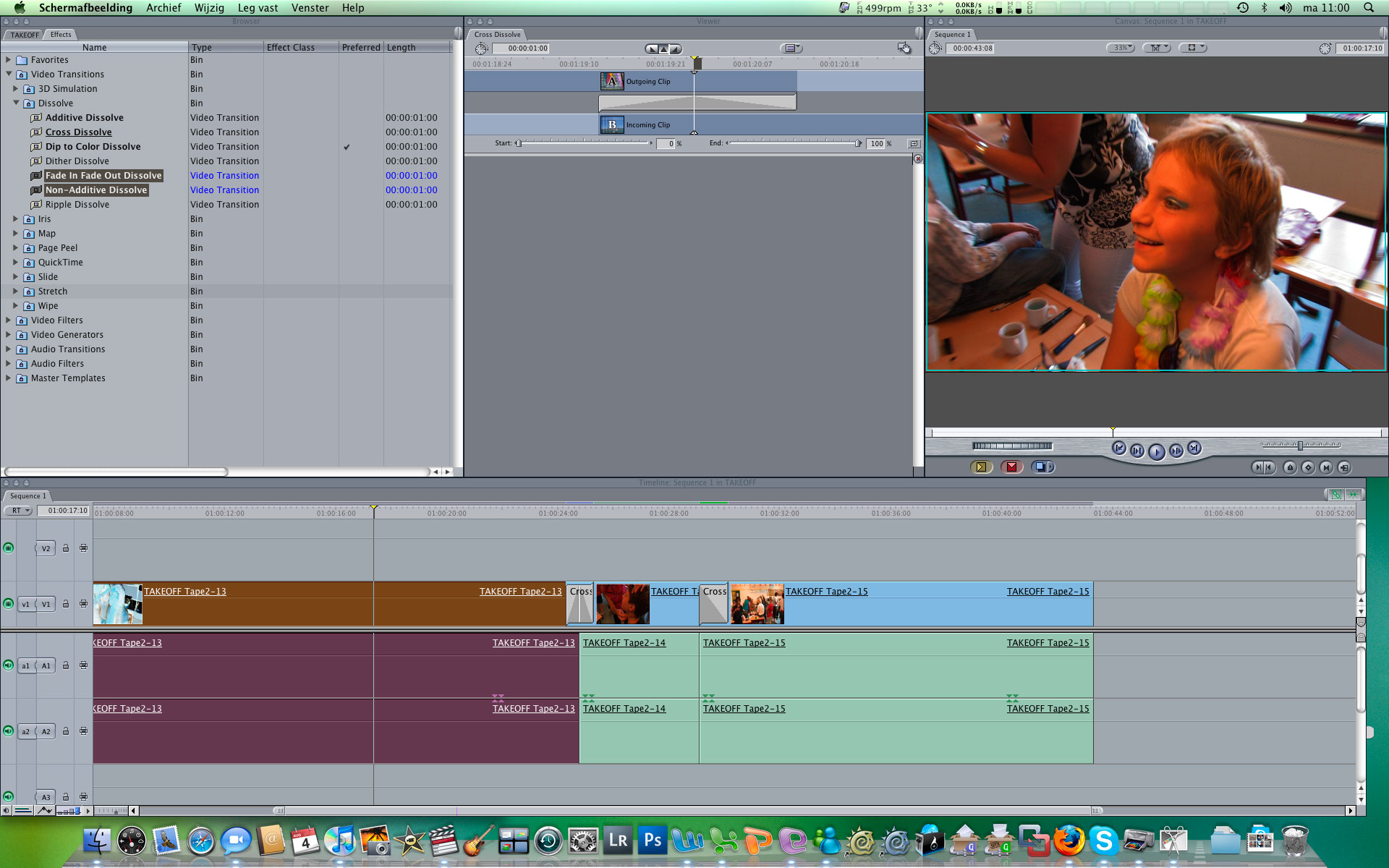Click the first Cross Dissolve transition in the timeline
Screen dimensions: 1389x868
(x=580, y=604)
